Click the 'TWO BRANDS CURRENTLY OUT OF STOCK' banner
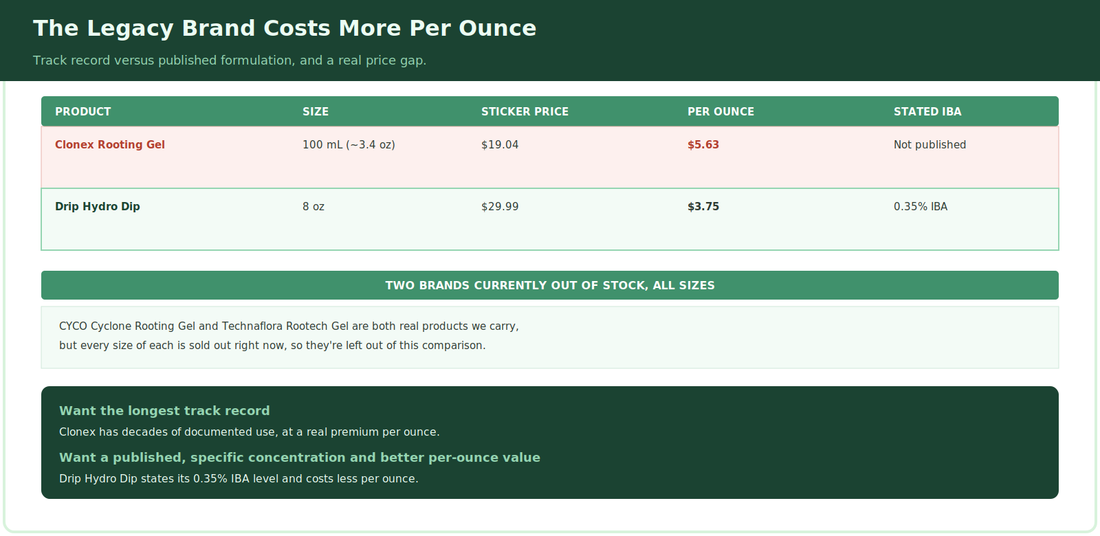 click(550, 286)
